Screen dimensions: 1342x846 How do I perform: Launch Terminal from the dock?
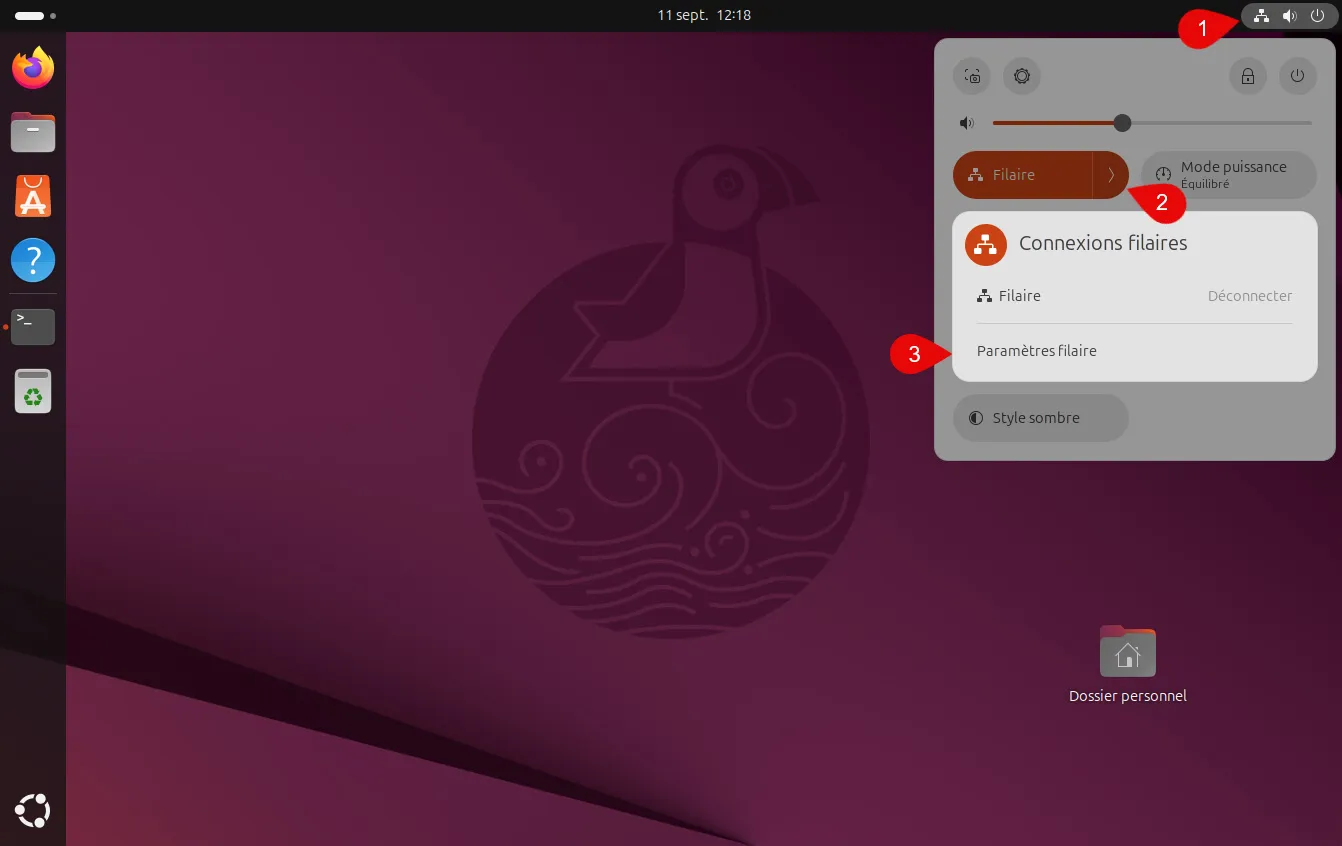tap(33, 326)
